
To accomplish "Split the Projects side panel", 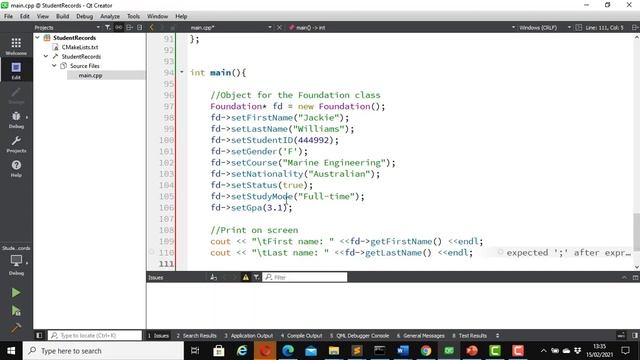I will (129, 27).
